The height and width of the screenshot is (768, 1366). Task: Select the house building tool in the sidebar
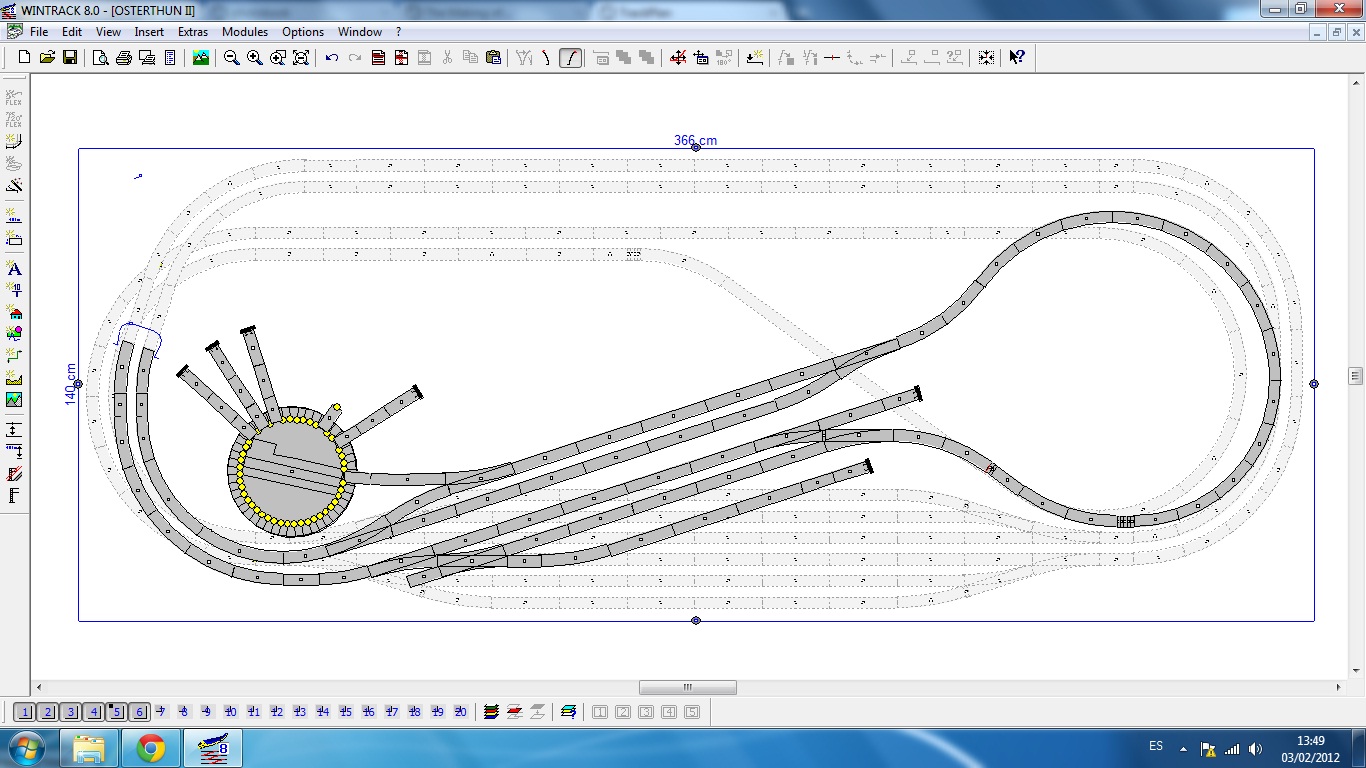pos(14,312)
